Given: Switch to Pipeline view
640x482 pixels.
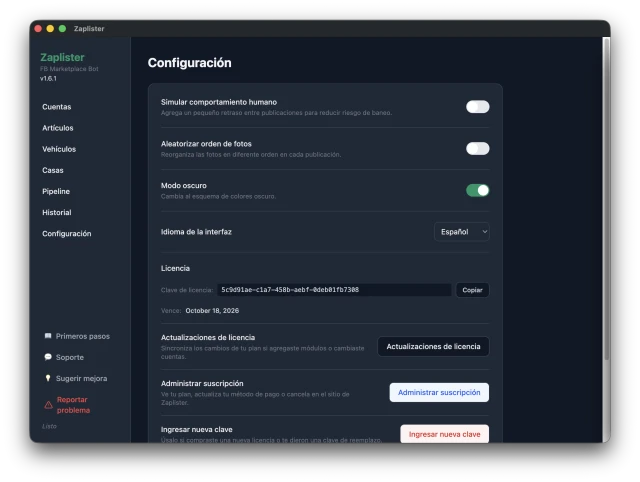Looking at the screenshot, I should click(56, 191).
